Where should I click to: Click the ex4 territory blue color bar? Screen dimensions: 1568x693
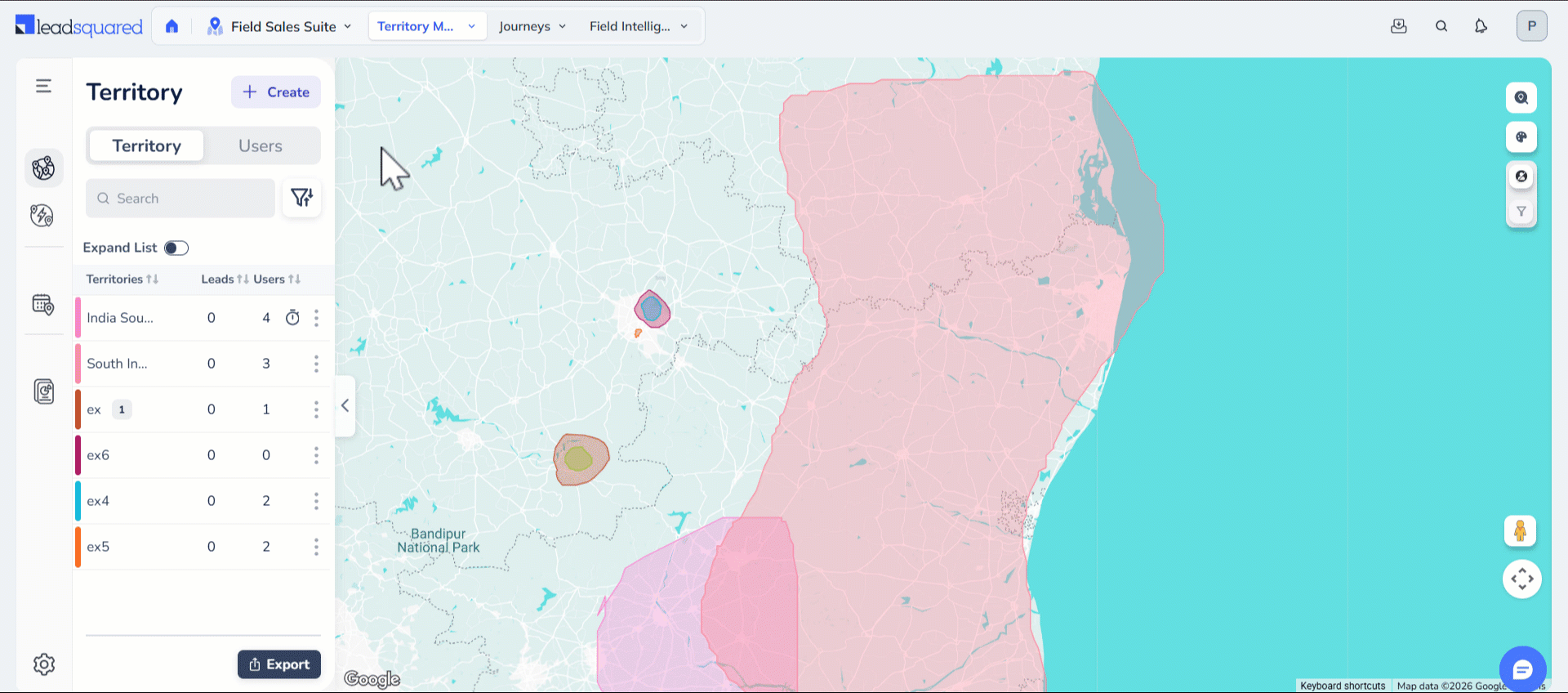78,501
